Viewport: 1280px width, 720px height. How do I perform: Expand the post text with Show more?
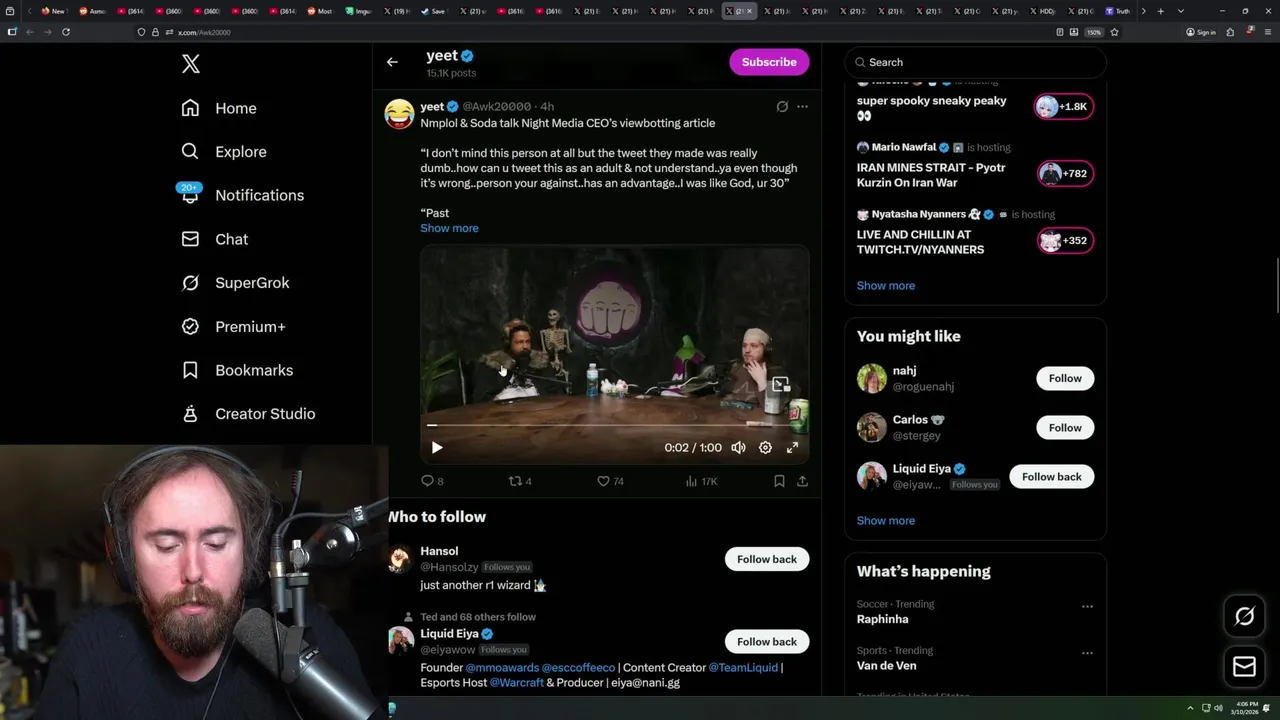click(x=449, y=228)
